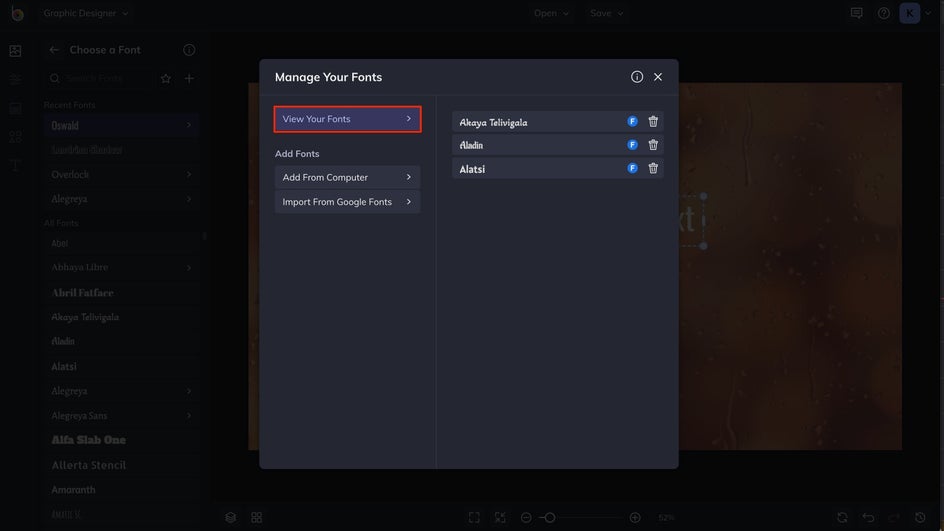Image resolution: width=944 pixels, height=531 pixels.
Task: Open the Save menu dropdown
Action: tap(606, 13)
